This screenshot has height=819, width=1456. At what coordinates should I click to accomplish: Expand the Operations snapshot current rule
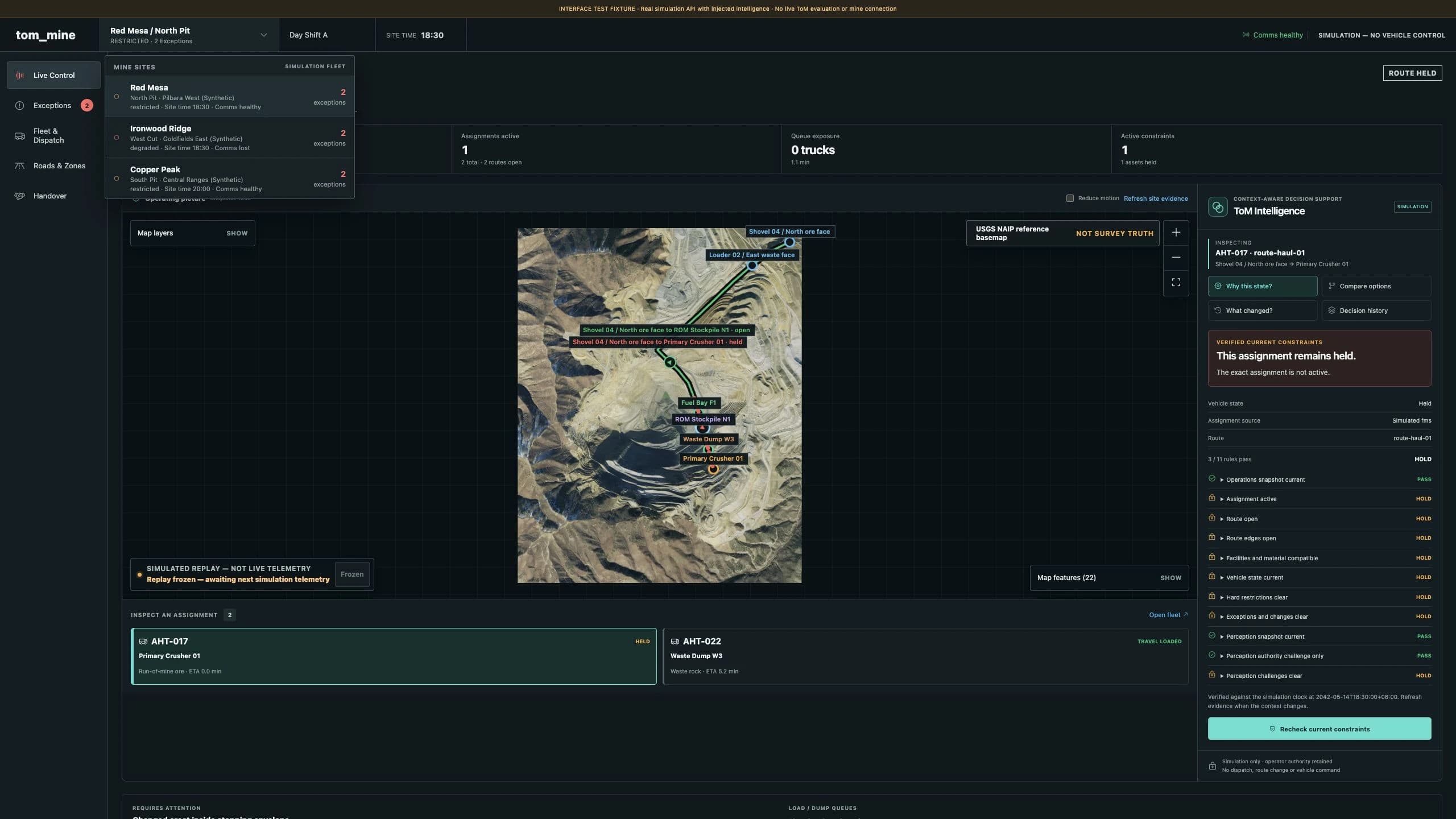[x=1319, y=479]
